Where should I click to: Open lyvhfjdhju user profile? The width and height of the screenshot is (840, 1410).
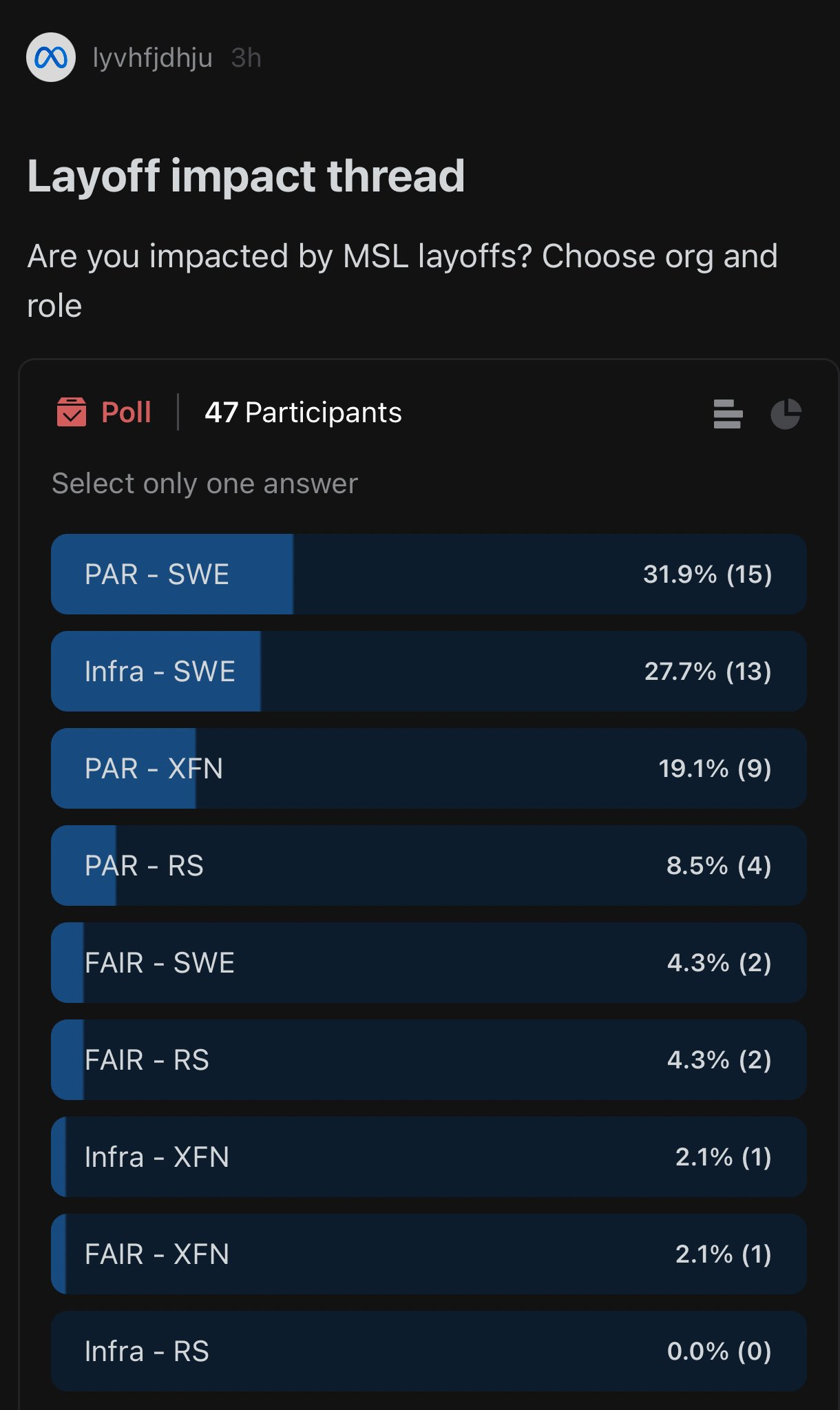point(152,58)
